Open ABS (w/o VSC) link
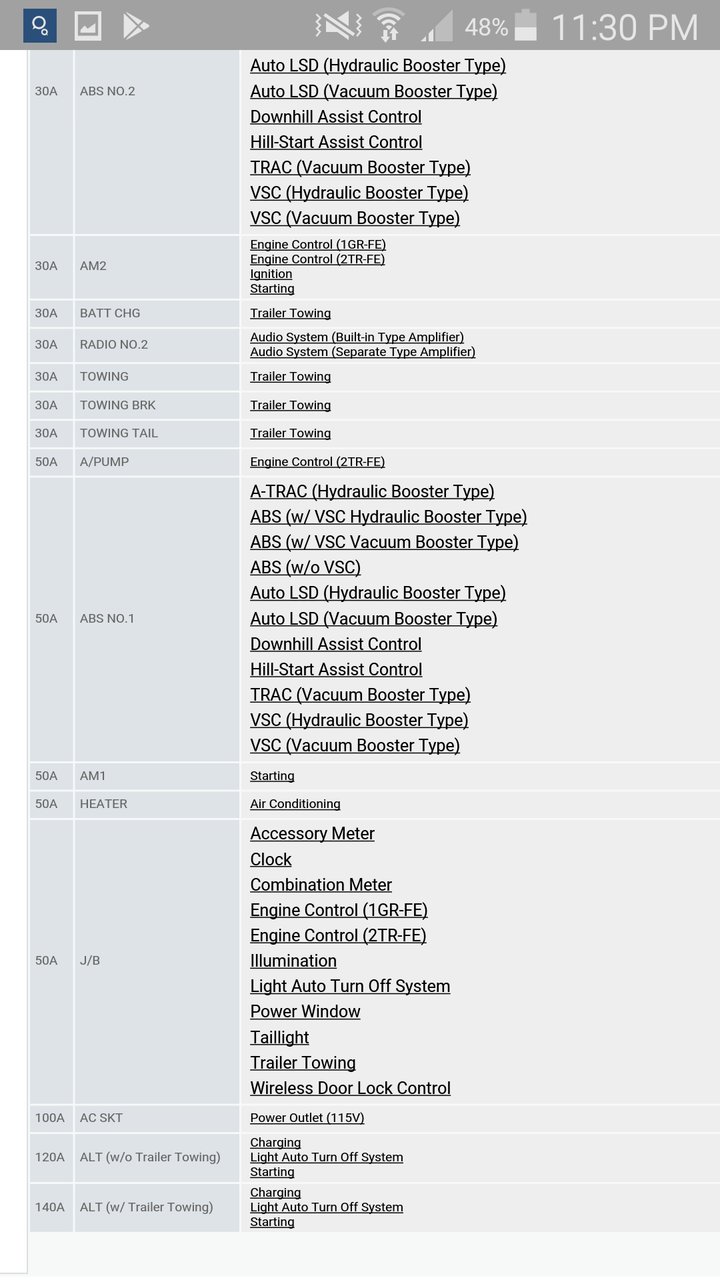The height and width of the screenshot is (1280, 720). [305, 567]
